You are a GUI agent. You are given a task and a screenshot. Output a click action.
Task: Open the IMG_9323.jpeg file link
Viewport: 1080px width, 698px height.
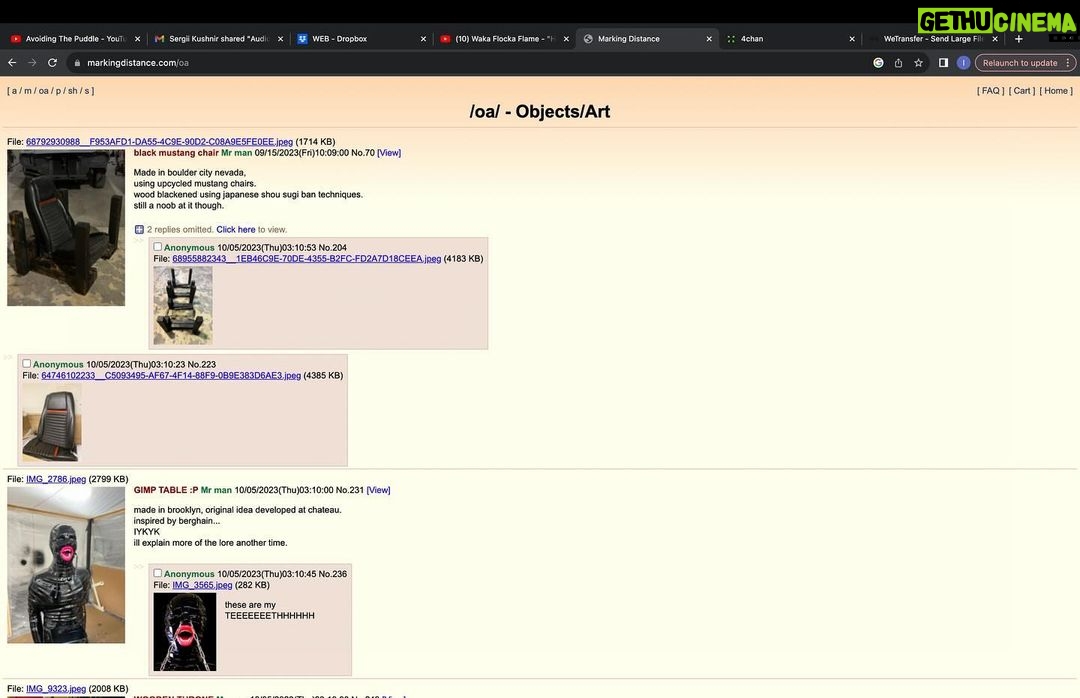(56, 688)
